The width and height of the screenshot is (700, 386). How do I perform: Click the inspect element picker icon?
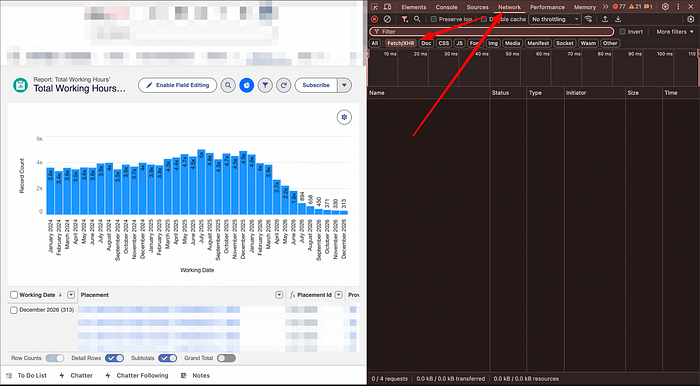[x=375, y=7]
